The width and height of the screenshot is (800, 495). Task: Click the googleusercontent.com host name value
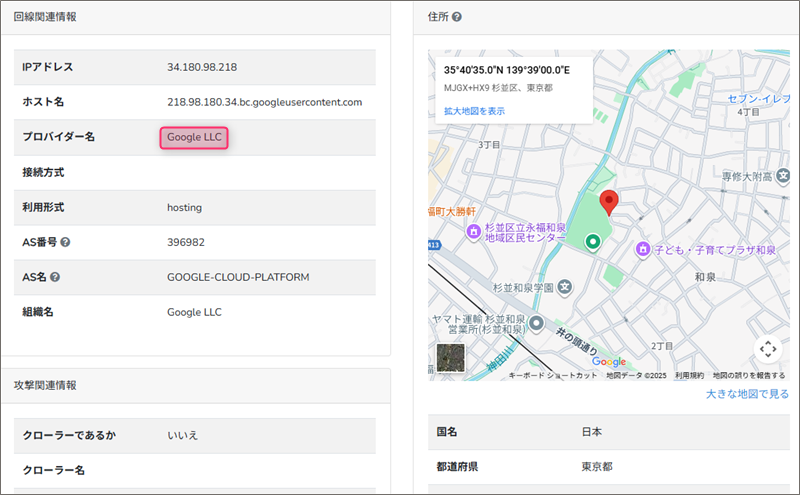click(264, 102)
